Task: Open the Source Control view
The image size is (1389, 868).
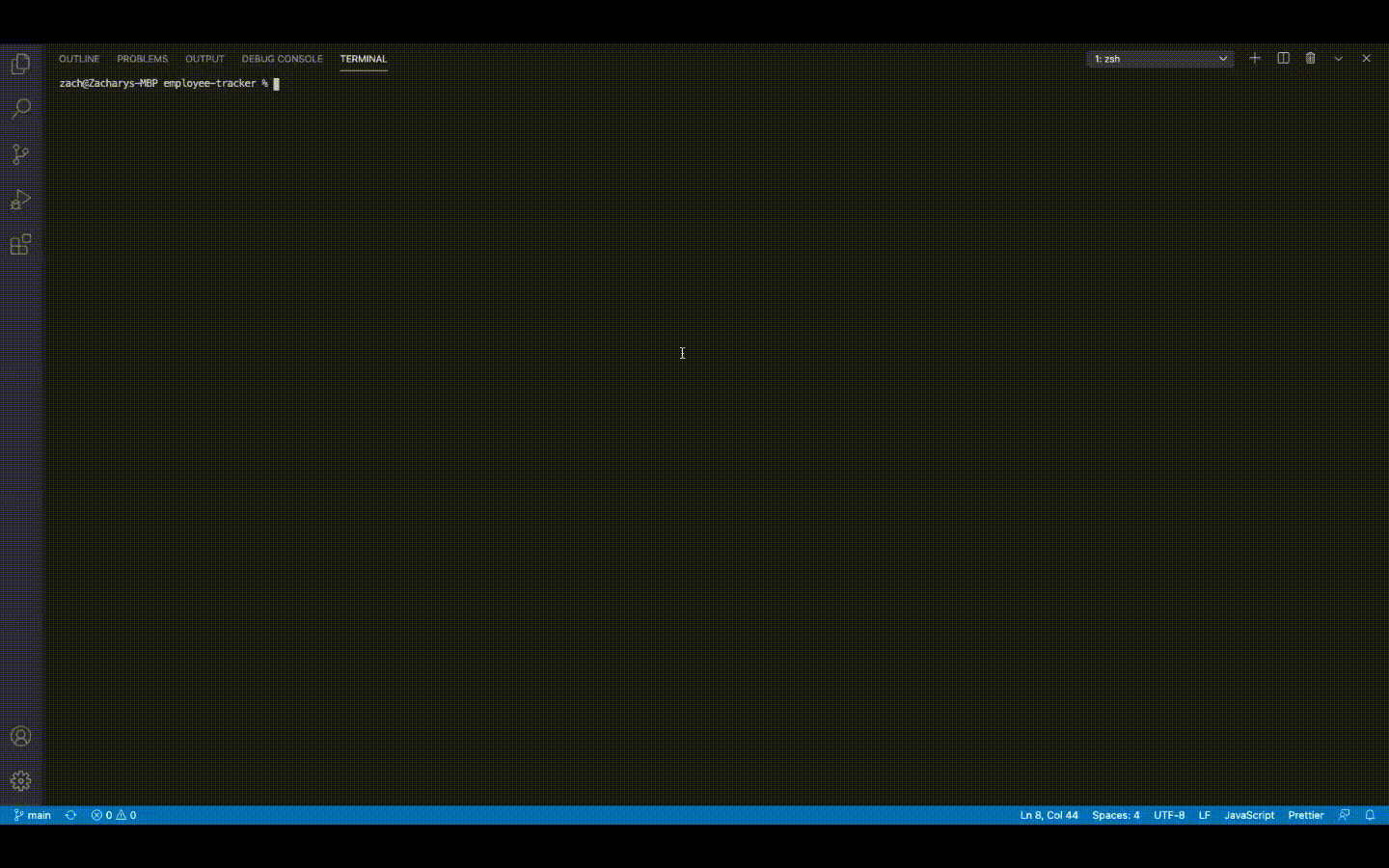Action: click(20, 154)
